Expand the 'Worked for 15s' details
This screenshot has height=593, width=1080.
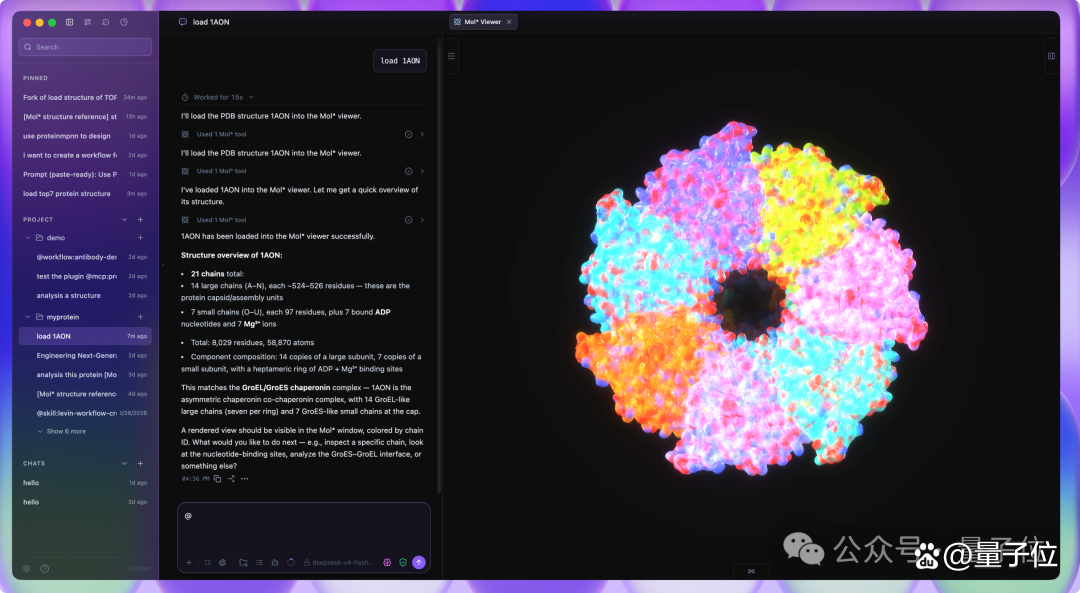click(x=218, y=97)
